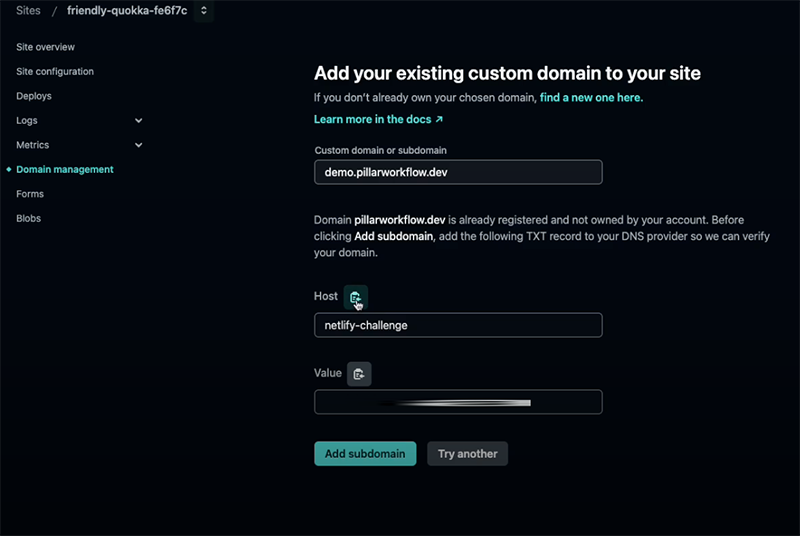Image resolution: width=800 pixels, height=536 pixels.
Task: Copy the TXT record Value with the clipboard icon
Action: [359, 374]
